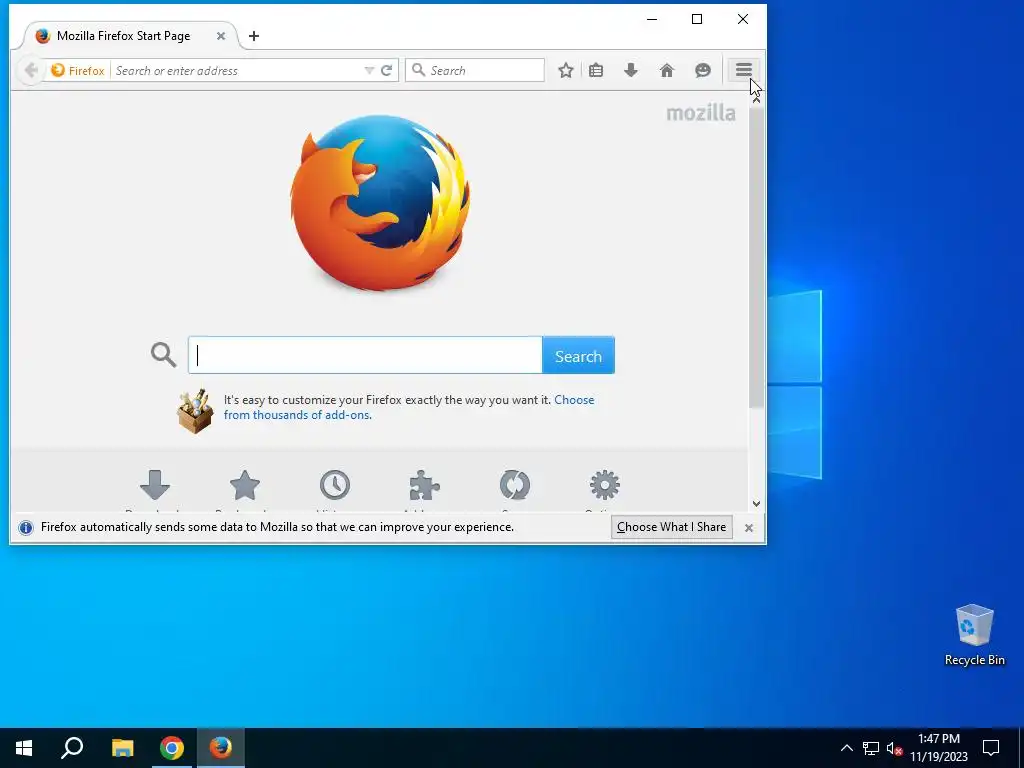Open Options gear shortcut on start page

(x=605, y=485)
